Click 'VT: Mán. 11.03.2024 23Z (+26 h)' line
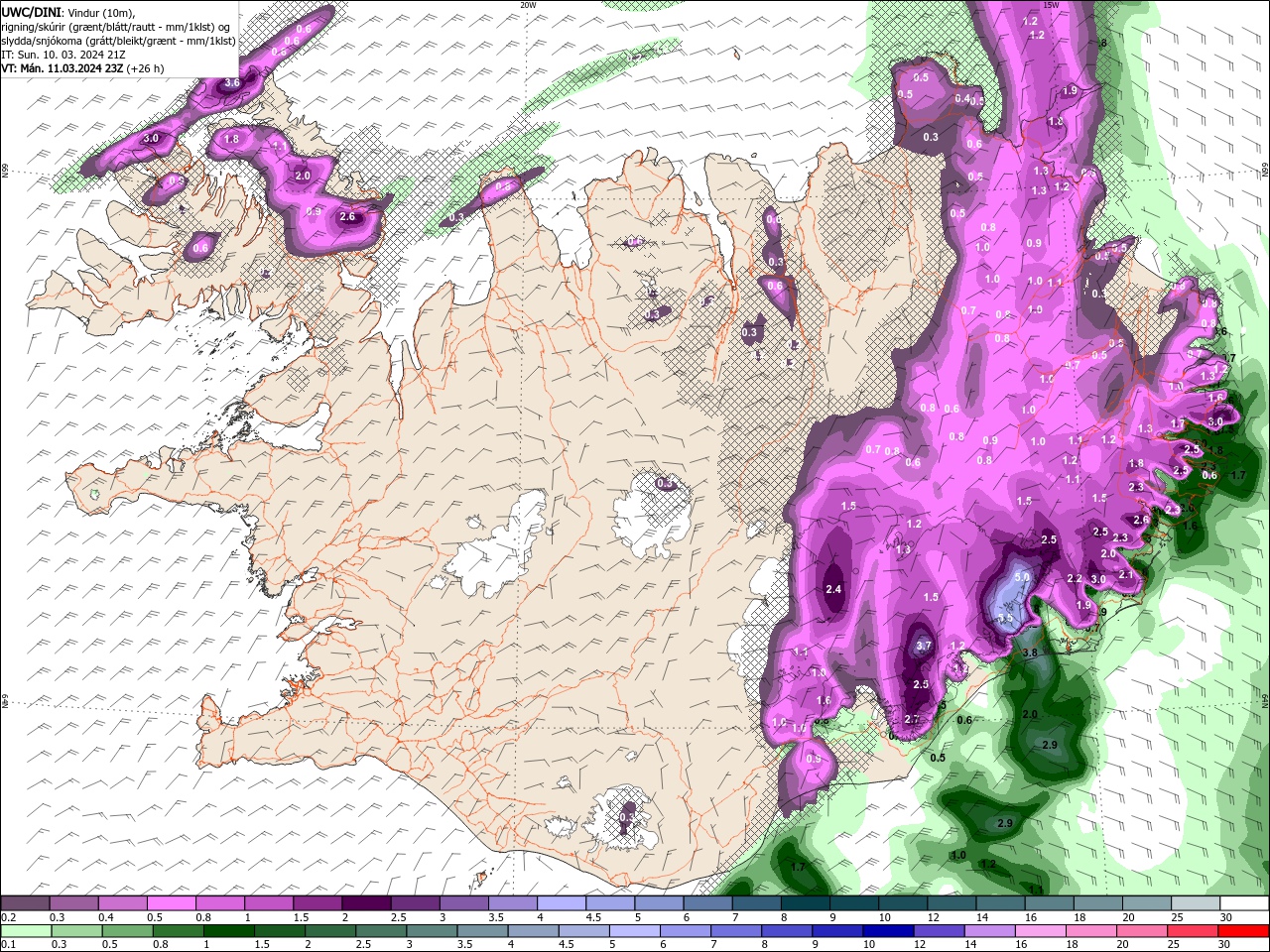1270x952 pixels. point(82,68)
